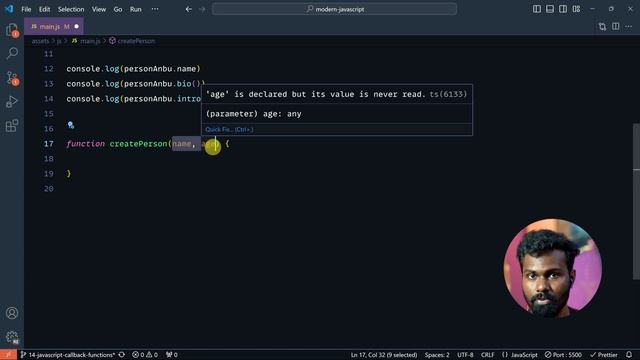The image size is (640, 360).
Task: Open the Extensions view
Action: 12,125
